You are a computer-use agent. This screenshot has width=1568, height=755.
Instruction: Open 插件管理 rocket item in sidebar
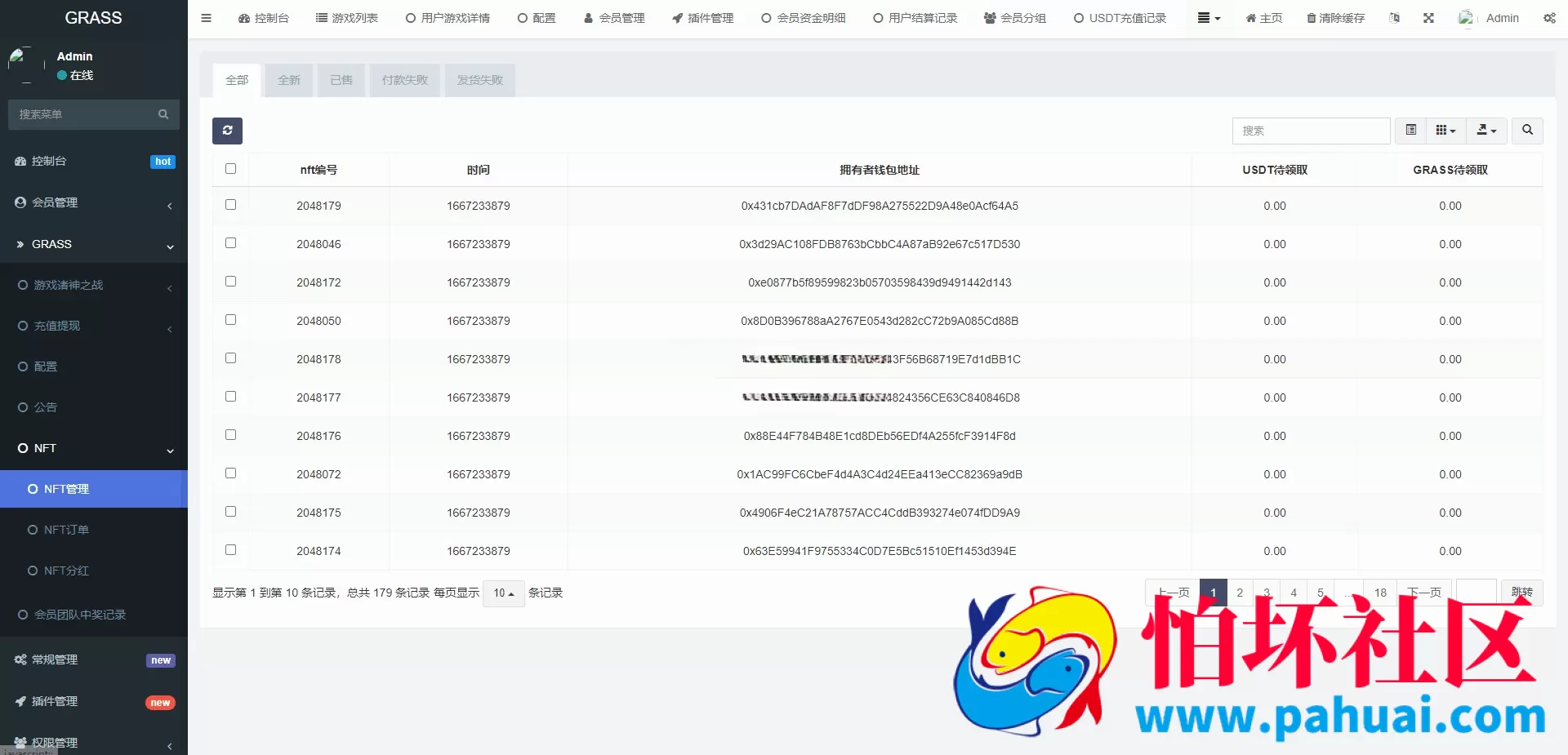pos(94,701)
